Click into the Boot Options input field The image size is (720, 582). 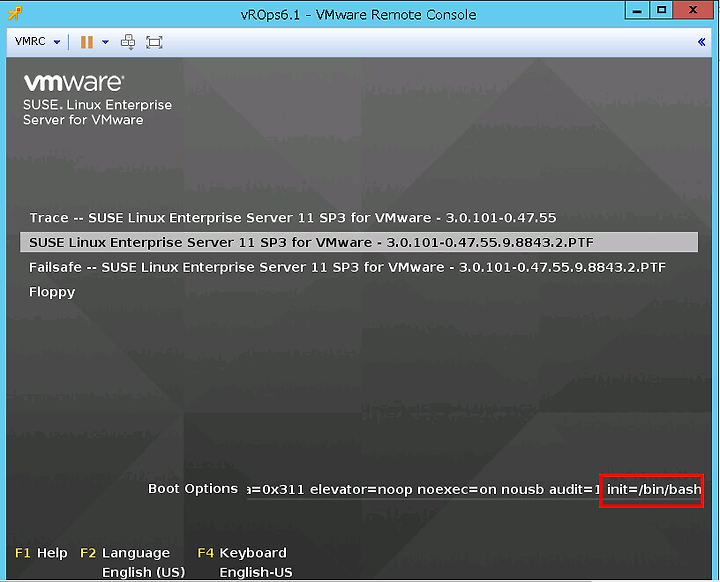click(x=474, y=490)
